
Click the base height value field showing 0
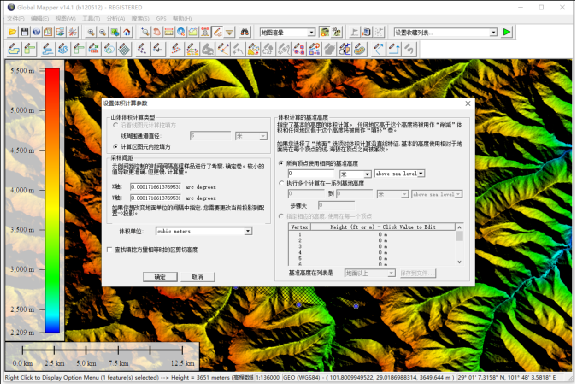(x=311, y=173)
